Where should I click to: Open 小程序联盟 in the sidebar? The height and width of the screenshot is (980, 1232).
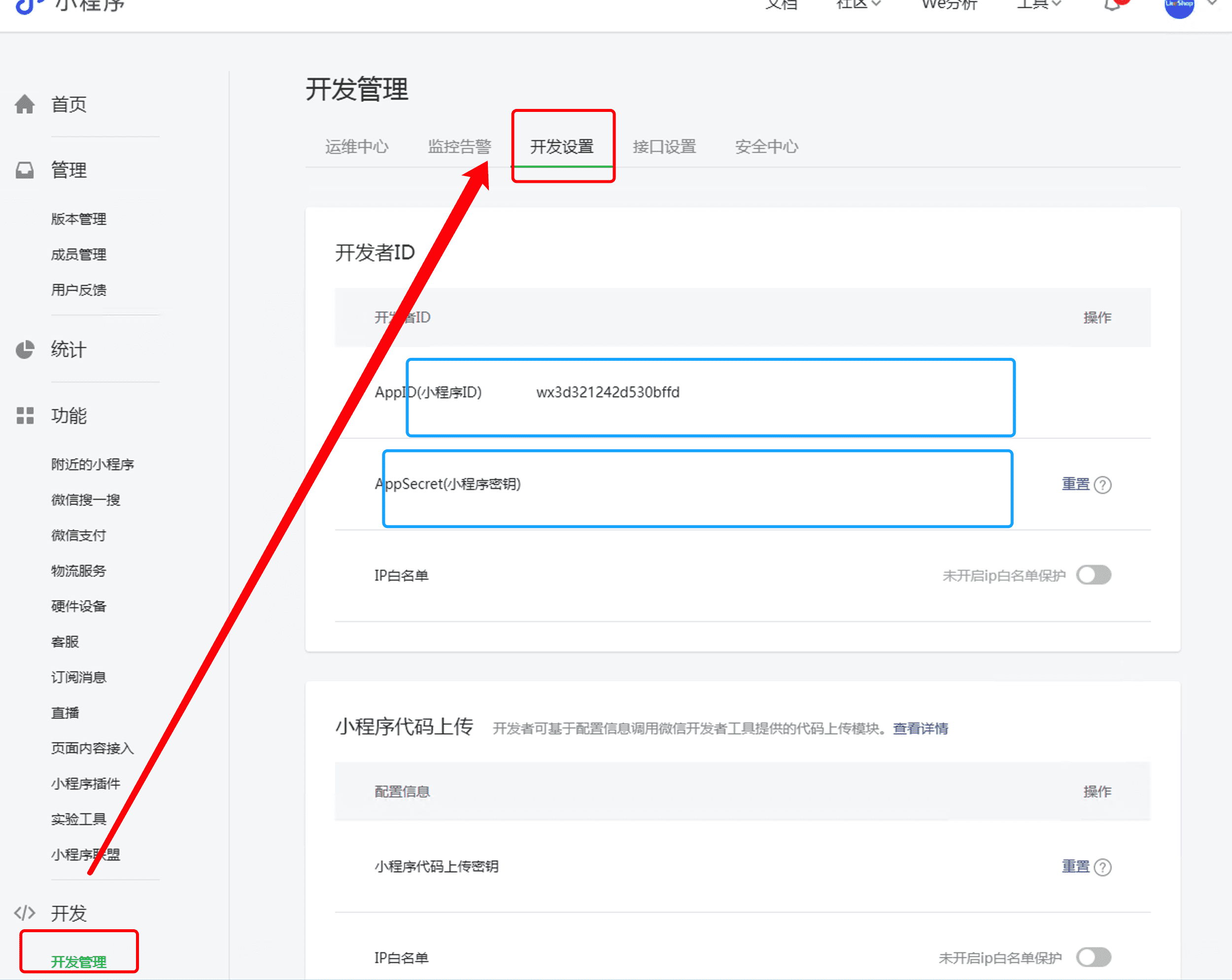coord(85,854)
